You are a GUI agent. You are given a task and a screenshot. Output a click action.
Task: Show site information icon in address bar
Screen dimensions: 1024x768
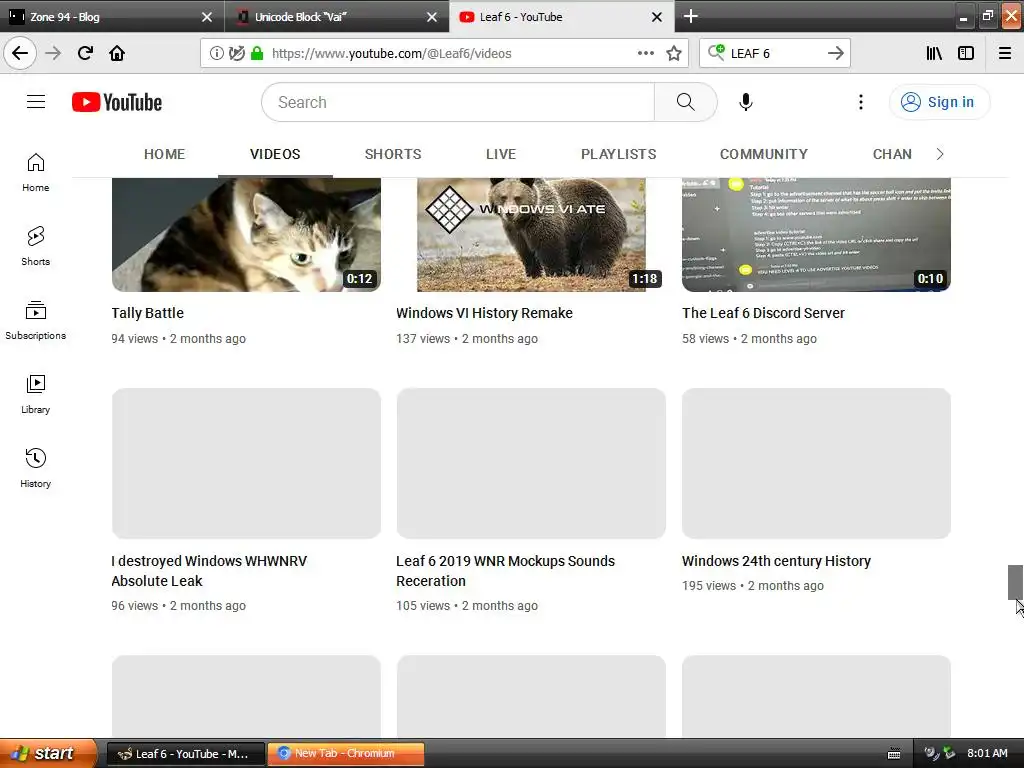tap(217, 53)
